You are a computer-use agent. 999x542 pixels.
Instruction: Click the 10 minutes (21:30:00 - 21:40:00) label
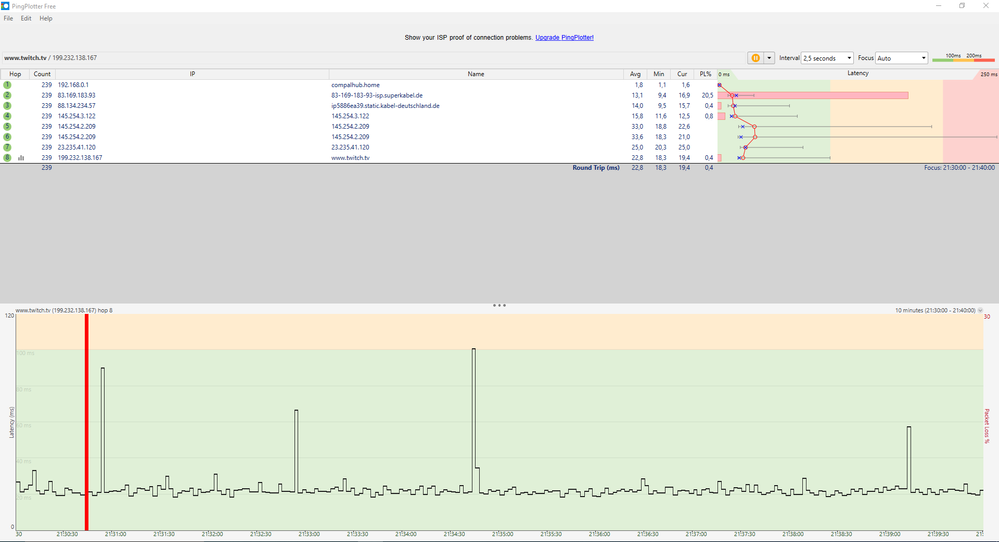click(x=935, y=310)
